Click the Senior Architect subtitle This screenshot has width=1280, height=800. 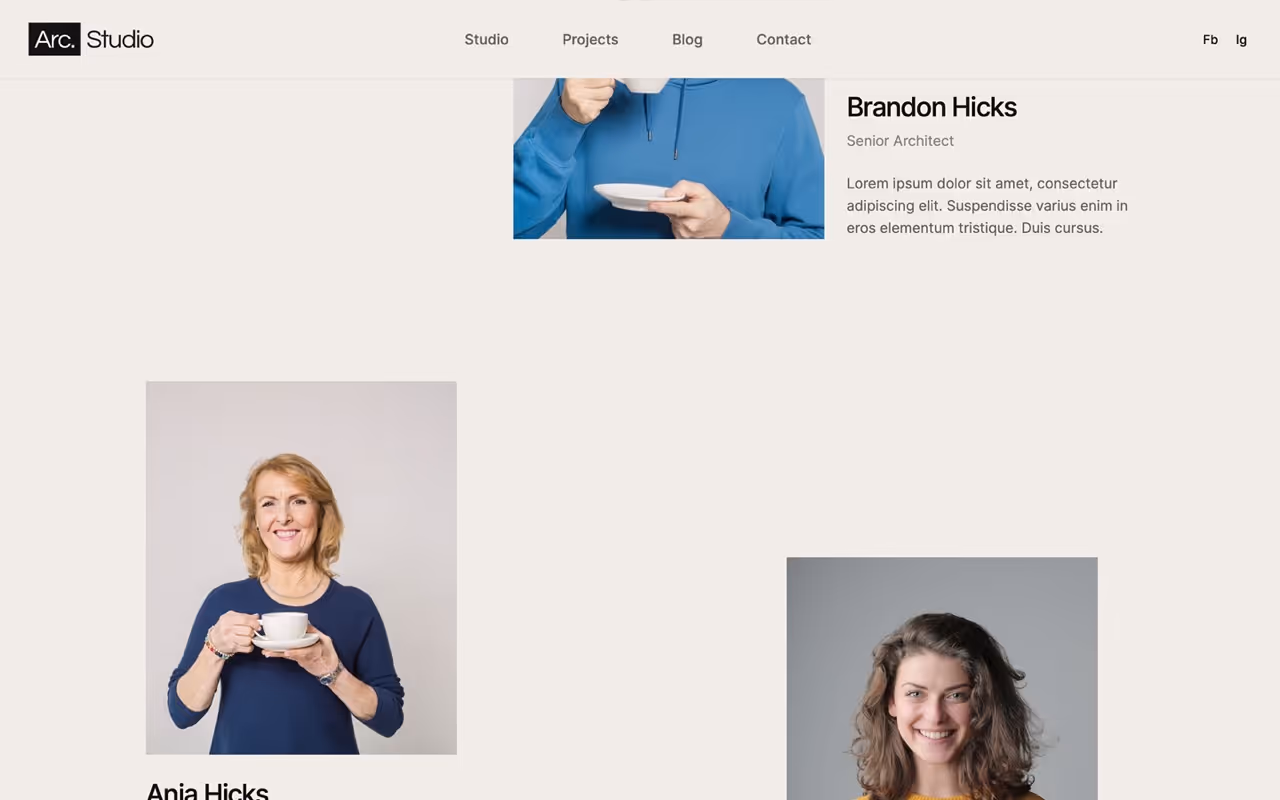(900, 141)
